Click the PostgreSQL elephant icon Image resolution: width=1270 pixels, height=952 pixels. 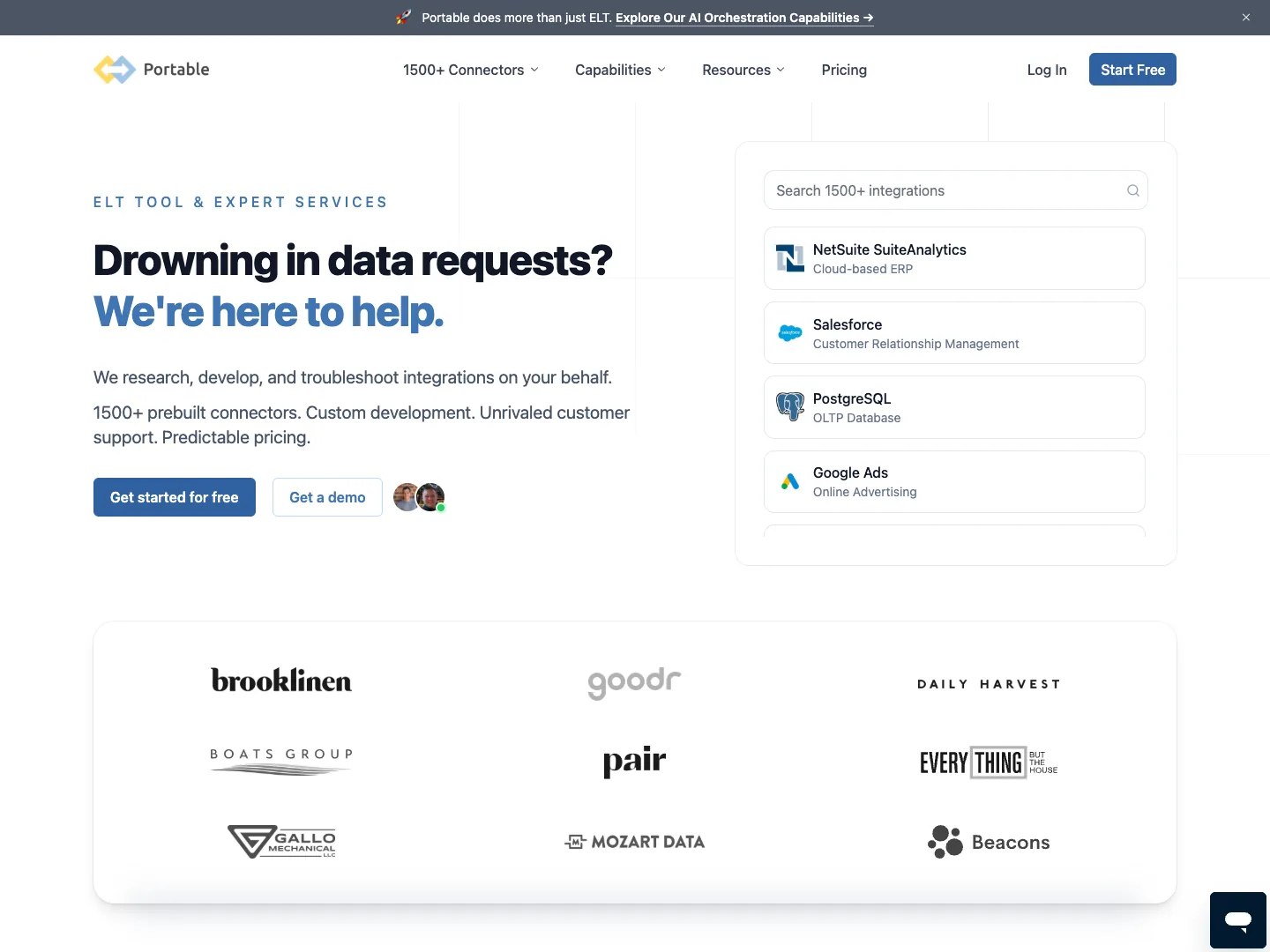click(790, 407)
